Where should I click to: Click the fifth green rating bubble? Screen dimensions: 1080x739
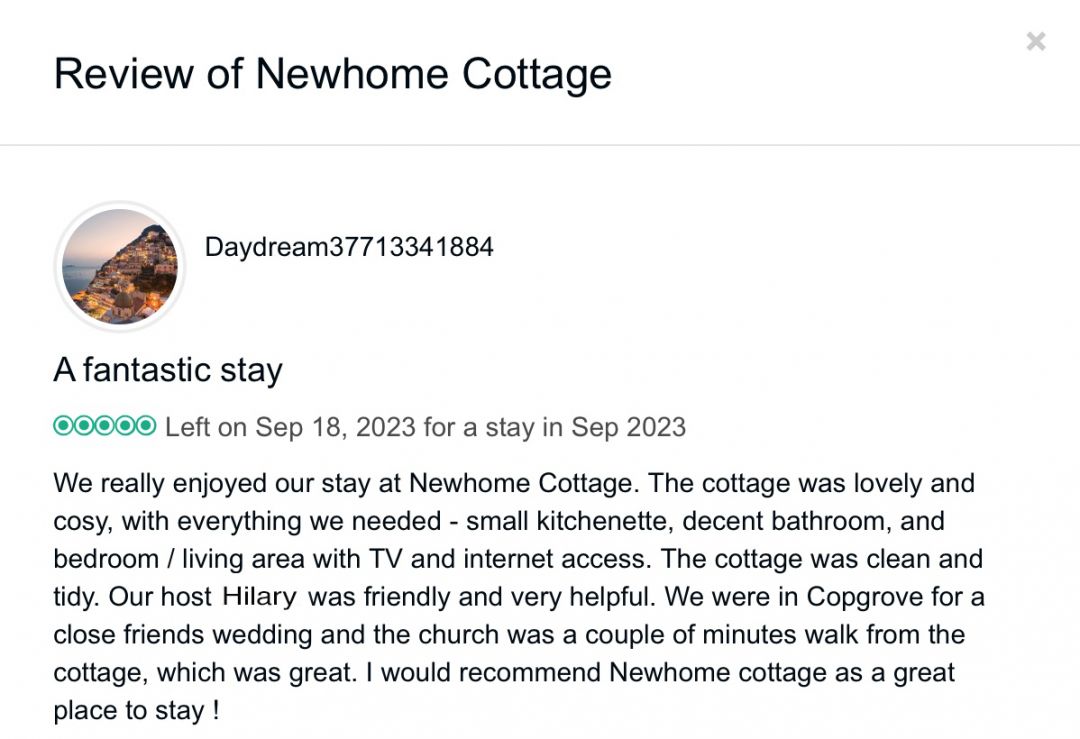[146, 426]
